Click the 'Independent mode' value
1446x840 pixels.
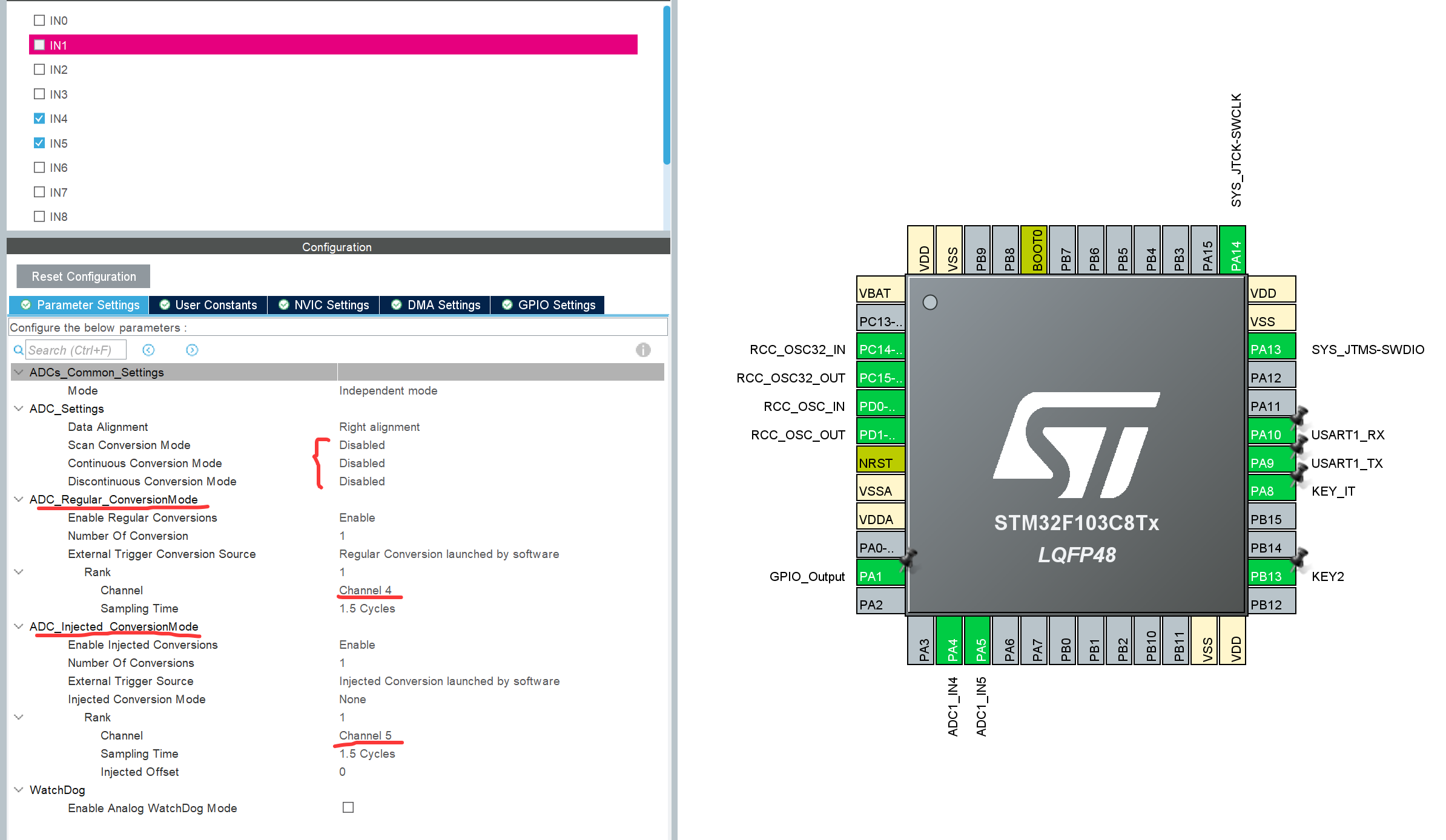tap(388, 390)
